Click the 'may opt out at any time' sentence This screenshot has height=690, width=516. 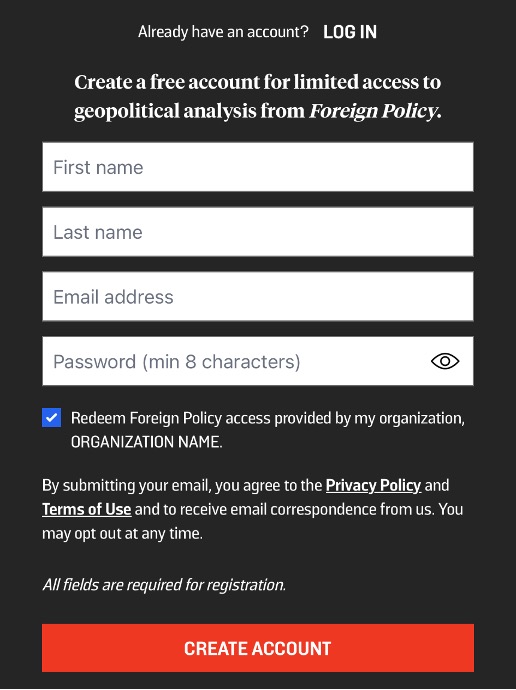point(122,533)
